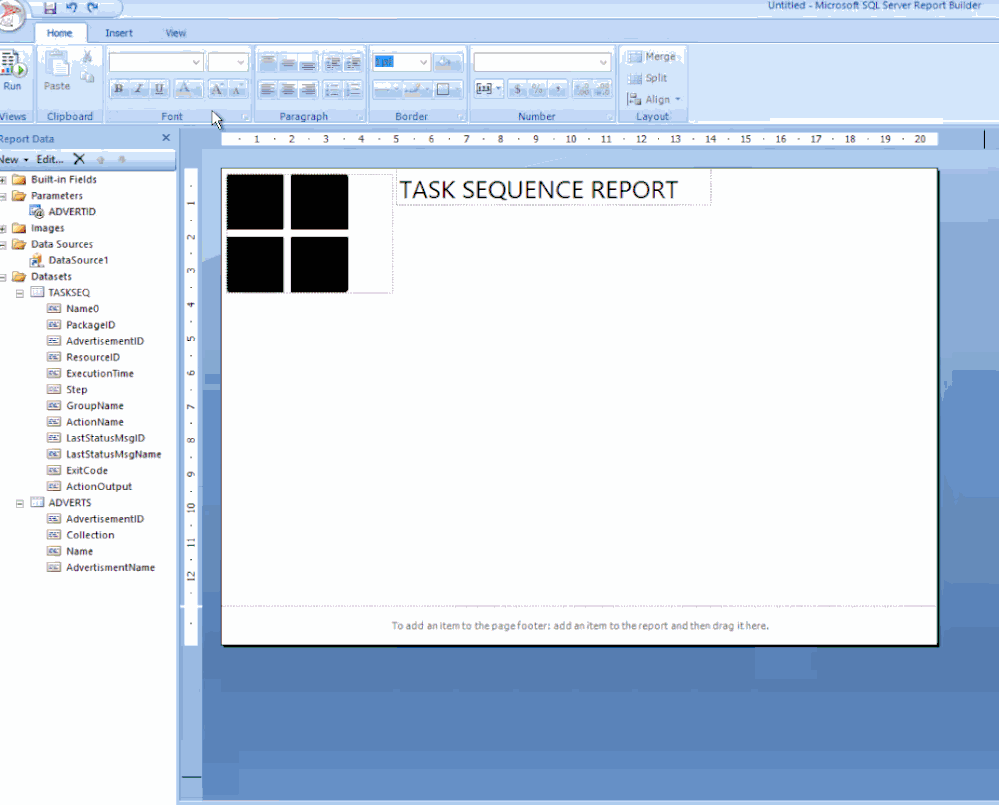The height and width of the screenshot is (805, 999).
Task: Click the Copy icon below Cut
Action: (x=88, y=77)
